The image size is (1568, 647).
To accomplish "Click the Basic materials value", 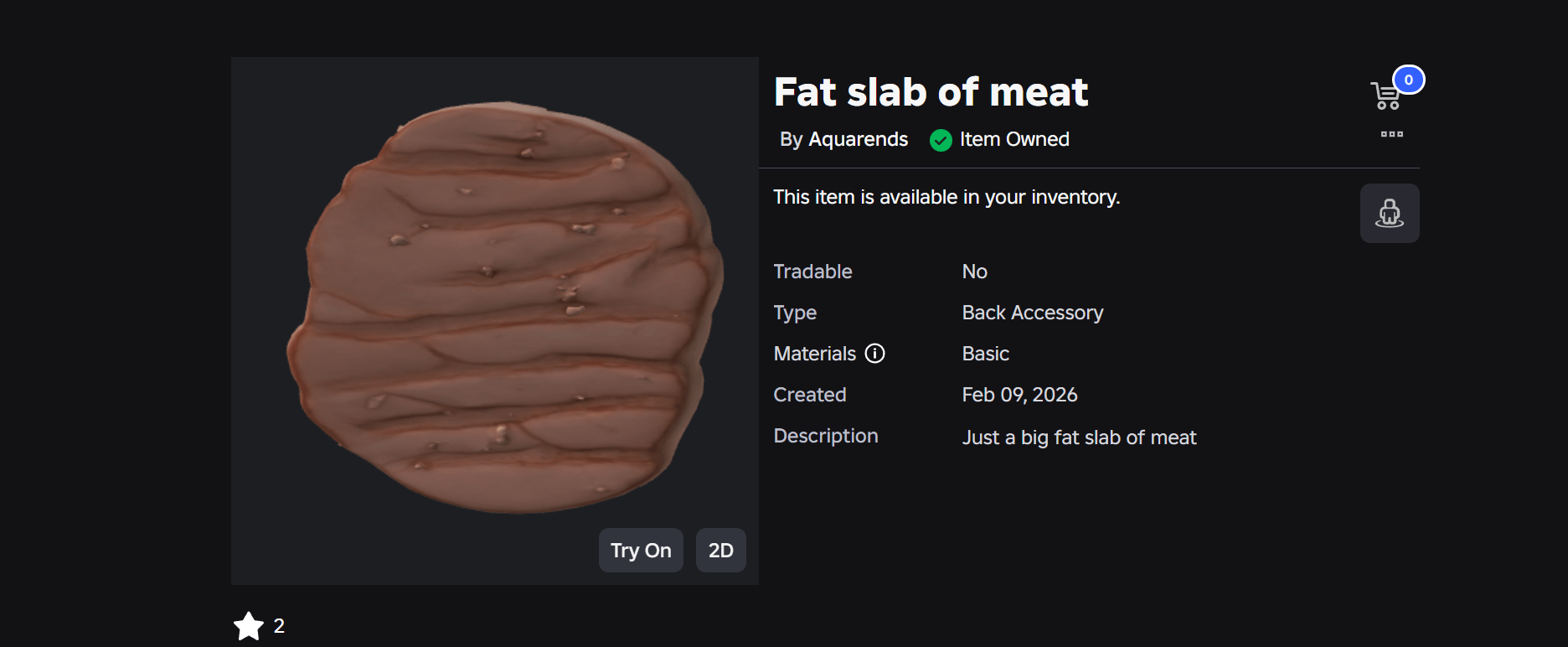I will pos(985,354).
